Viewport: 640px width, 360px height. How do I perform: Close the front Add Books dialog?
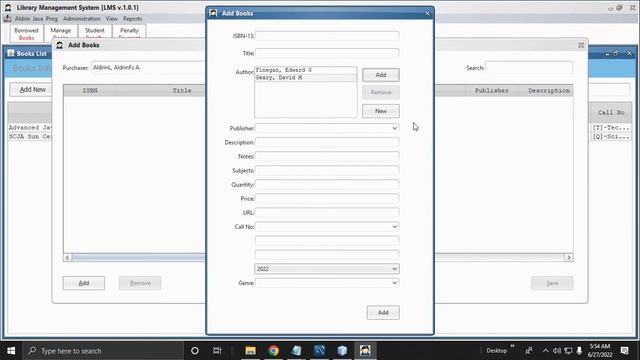click(427, 13)
